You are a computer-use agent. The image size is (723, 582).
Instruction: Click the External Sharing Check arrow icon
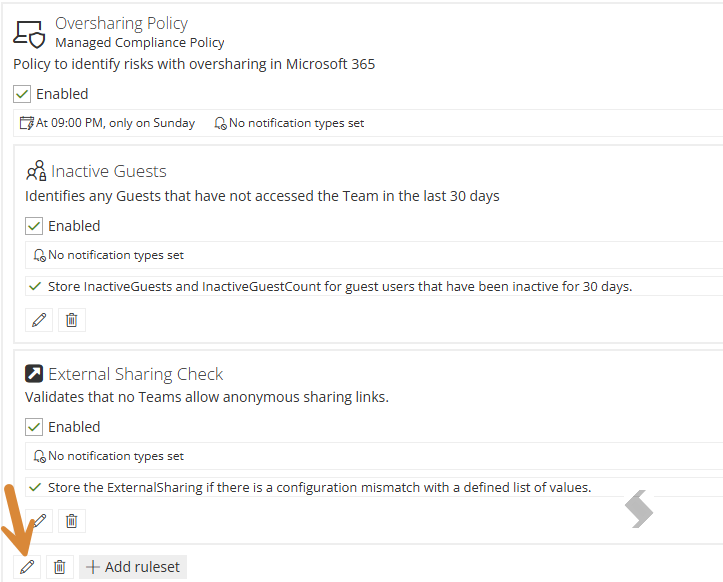click(x=34, y=374)
